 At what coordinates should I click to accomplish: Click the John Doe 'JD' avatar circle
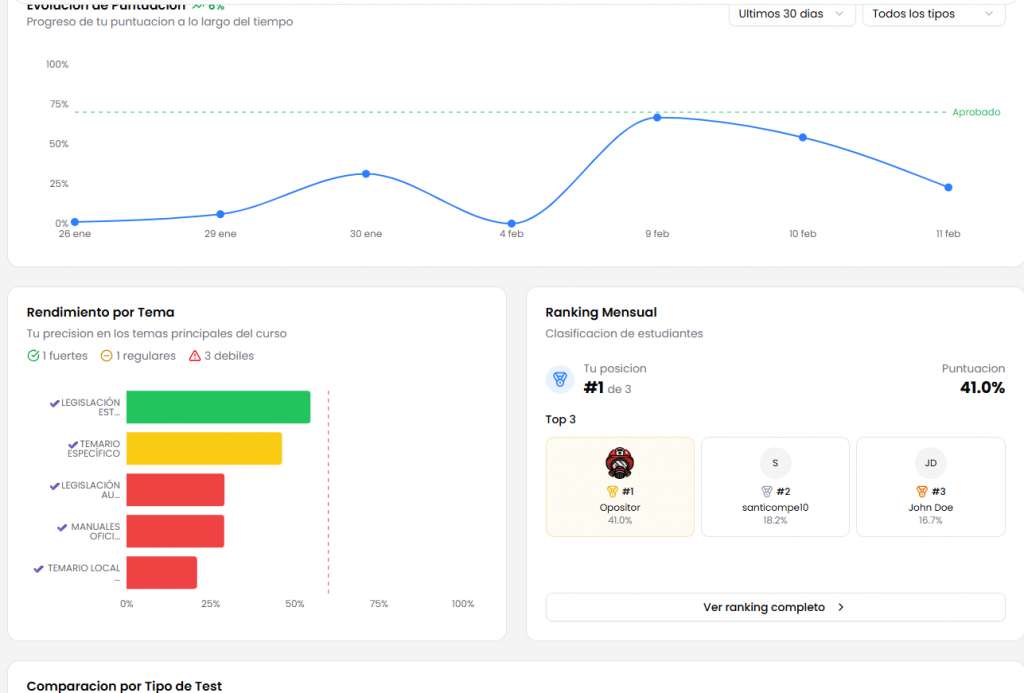tap(930, 463)
